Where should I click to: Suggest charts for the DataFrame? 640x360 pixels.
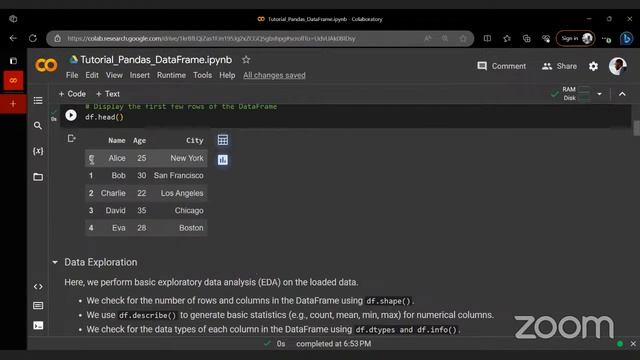223,160
